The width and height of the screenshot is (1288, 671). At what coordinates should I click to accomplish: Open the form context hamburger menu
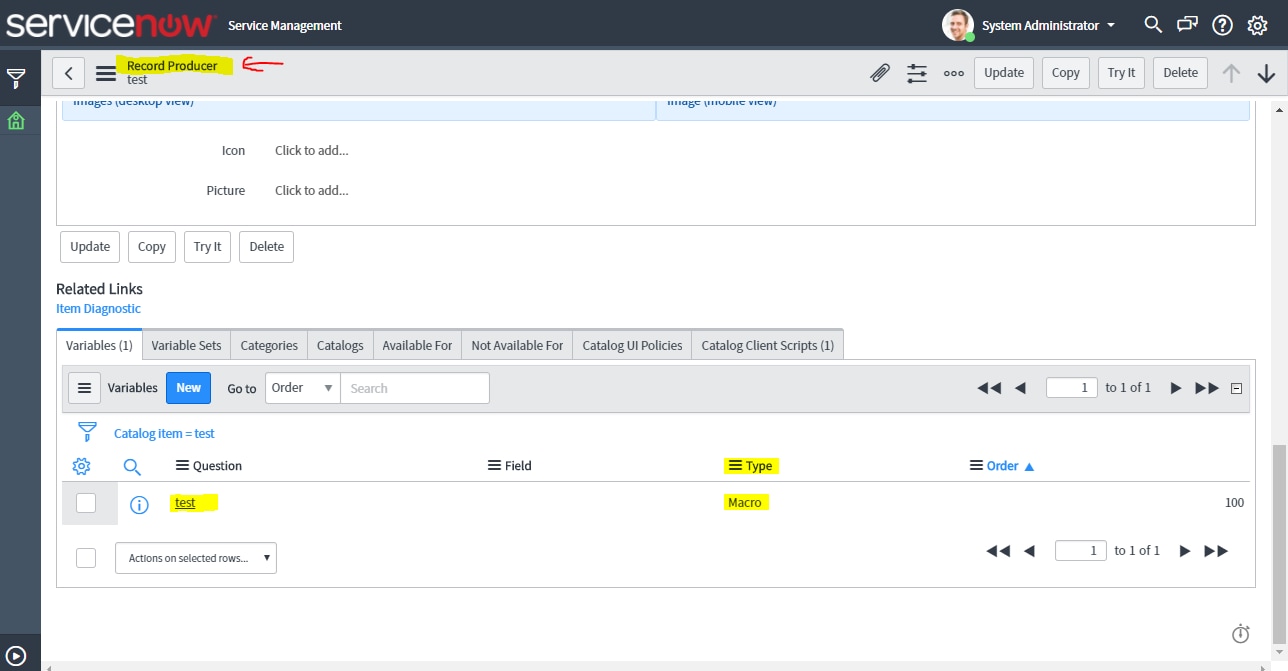tap(106, 73)
